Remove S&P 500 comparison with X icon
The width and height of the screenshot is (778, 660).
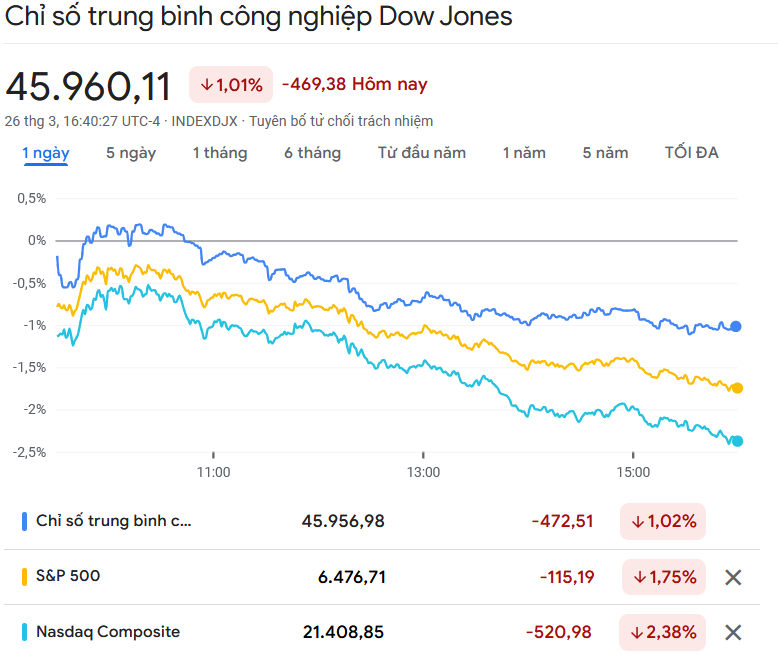click(733, 577)
